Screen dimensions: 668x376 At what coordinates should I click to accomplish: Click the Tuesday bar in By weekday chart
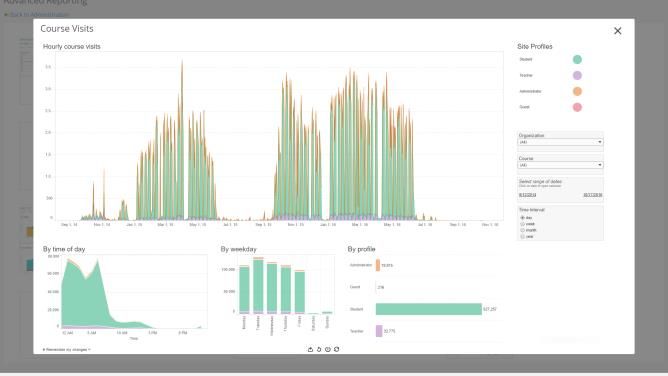[258, 286]
